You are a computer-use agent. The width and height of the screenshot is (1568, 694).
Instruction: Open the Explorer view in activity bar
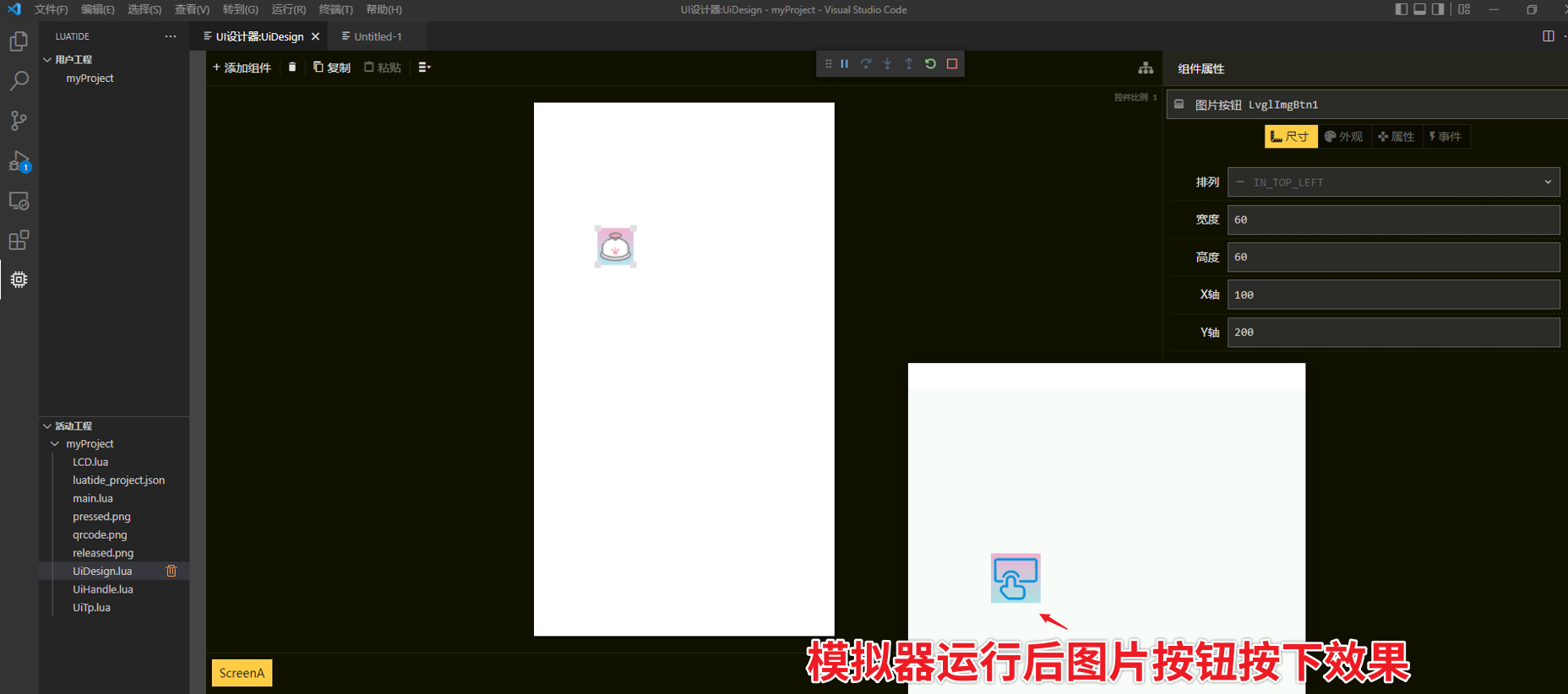[x=19, y=41]
